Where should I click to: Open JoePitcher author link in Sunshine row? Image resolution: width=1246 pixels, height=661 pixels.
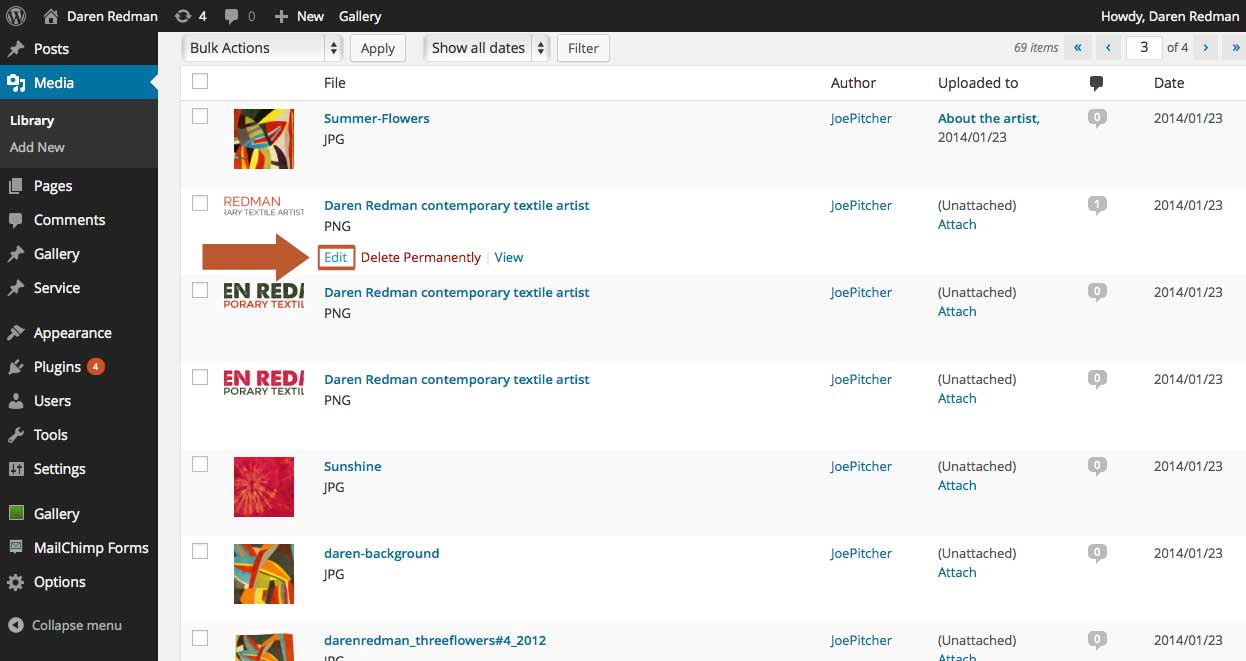[x=861, y=466]
